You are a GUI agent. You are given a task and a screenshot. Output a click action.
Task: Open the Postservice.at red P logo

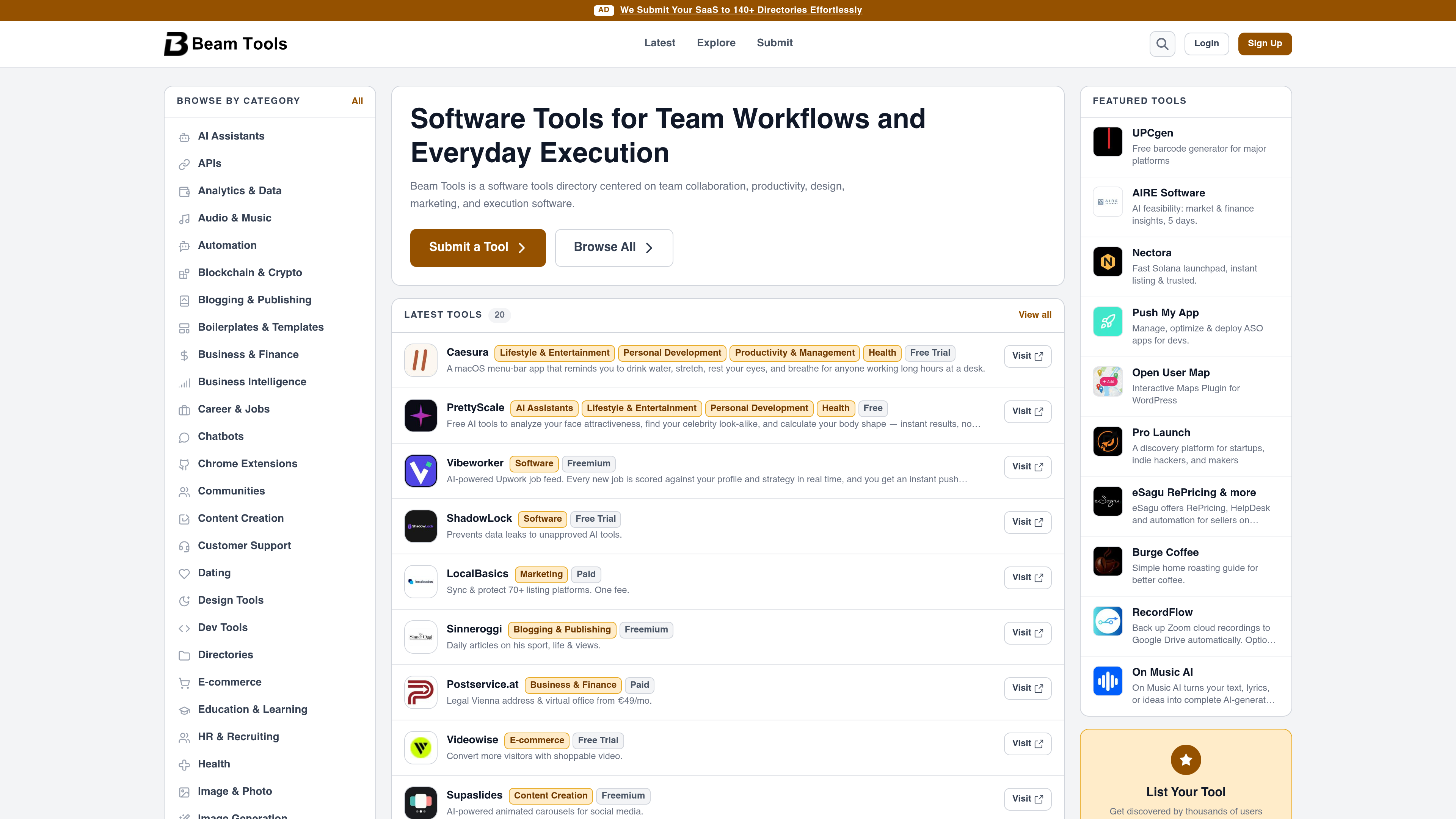pyautogui.click(x=420, y=692)
